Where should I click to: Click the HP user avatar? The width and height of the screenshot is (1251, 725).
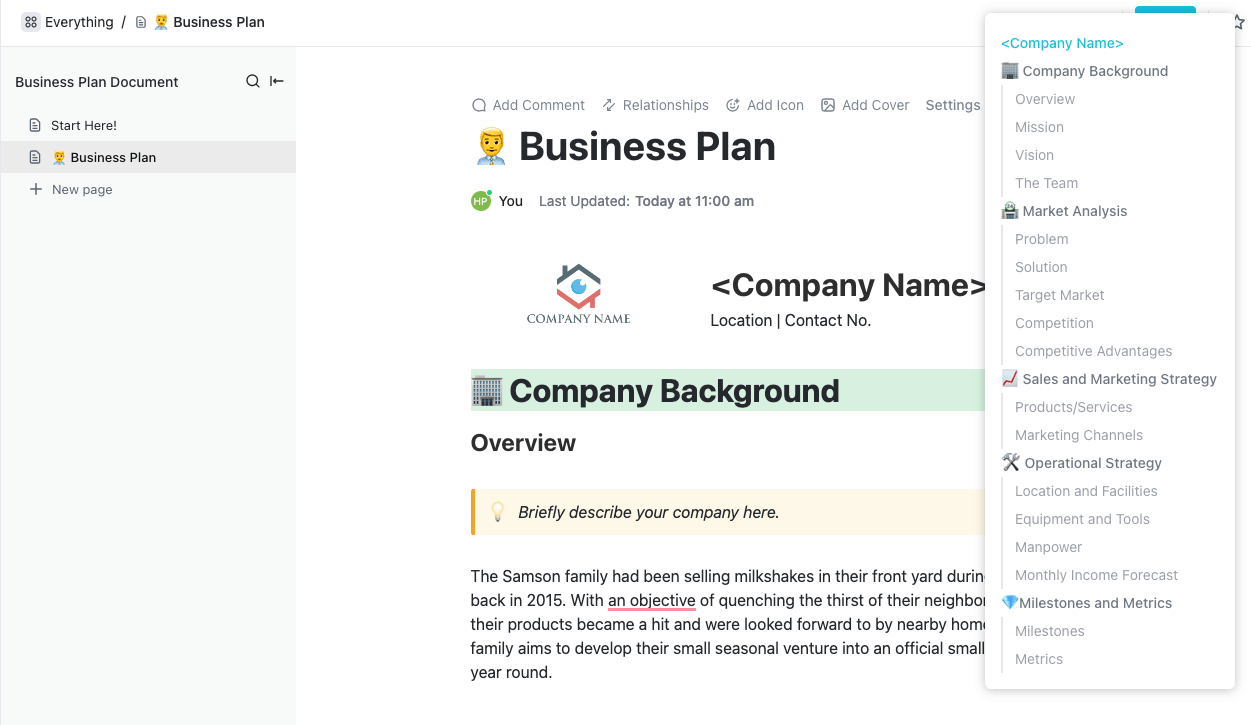pyautogui.click(x=481, y=201)
